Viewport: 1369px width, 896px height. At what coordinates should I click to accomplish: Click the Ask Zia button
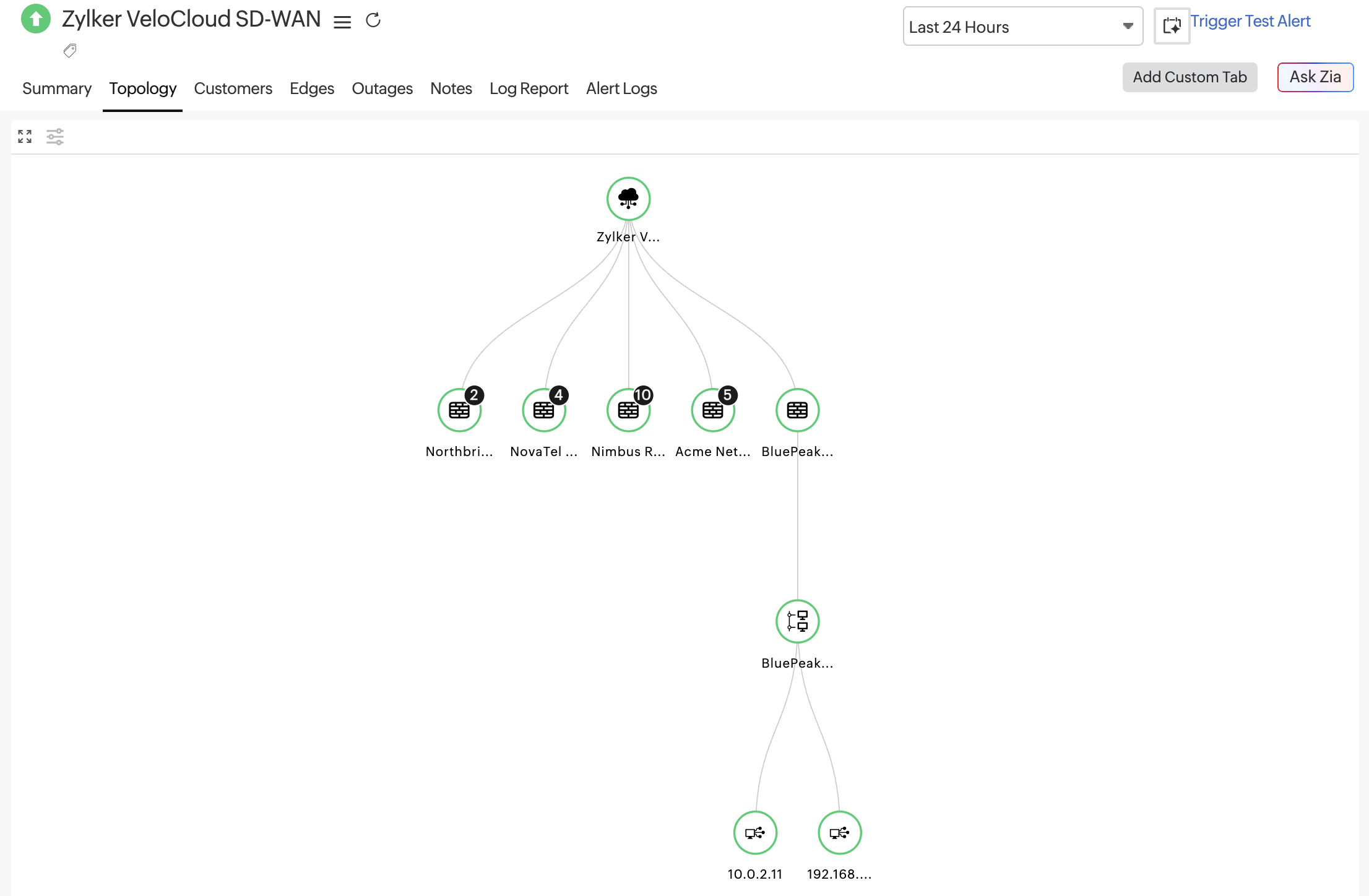1315,77
